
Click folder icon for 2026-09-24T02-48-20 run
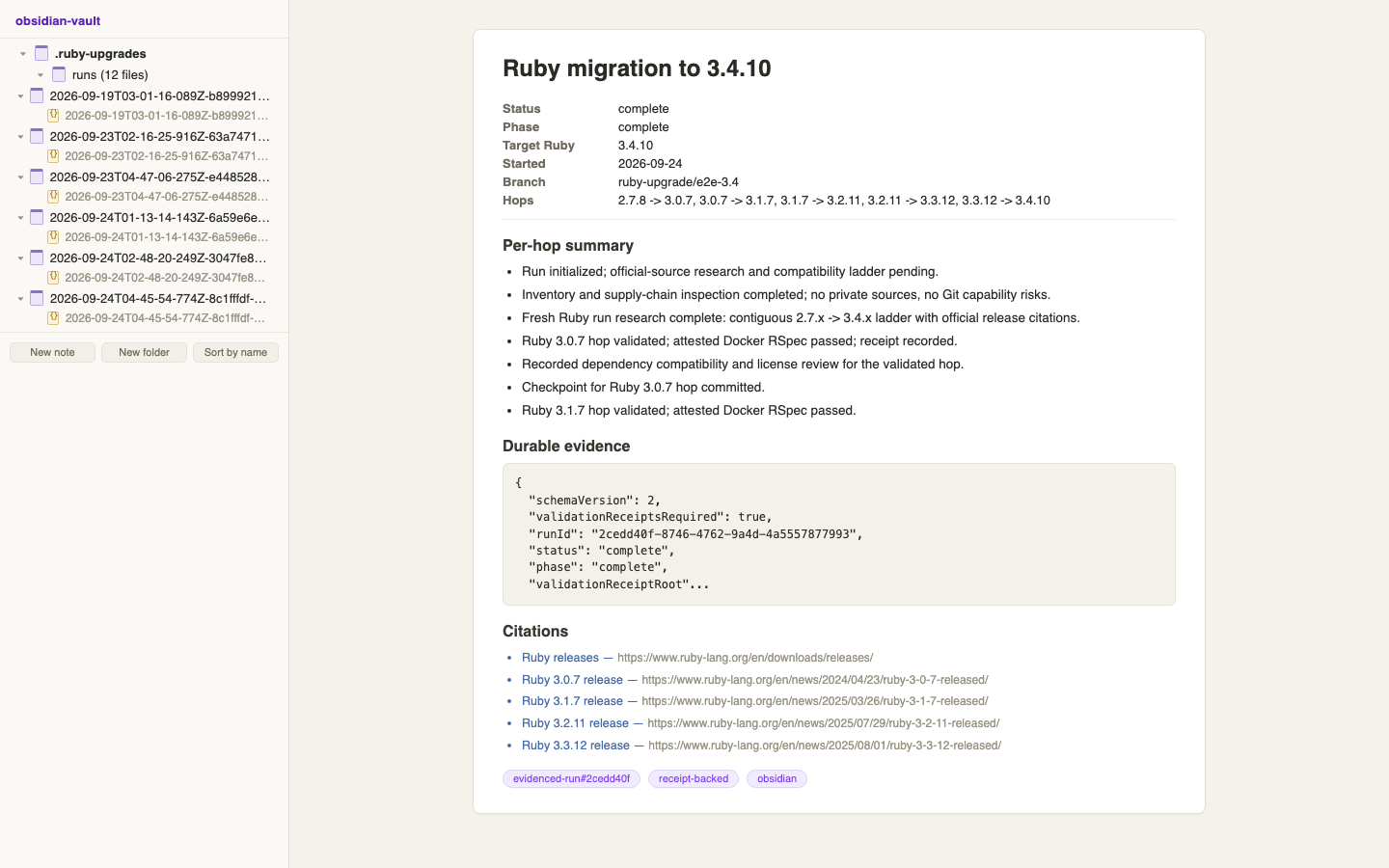coord(37,258)
